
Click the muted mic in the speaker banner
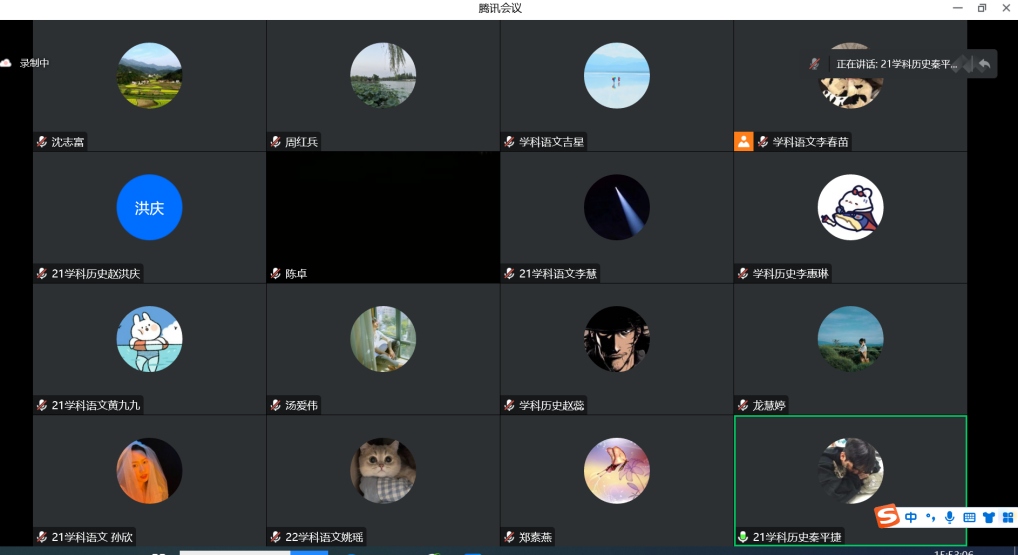coord(816,64)
